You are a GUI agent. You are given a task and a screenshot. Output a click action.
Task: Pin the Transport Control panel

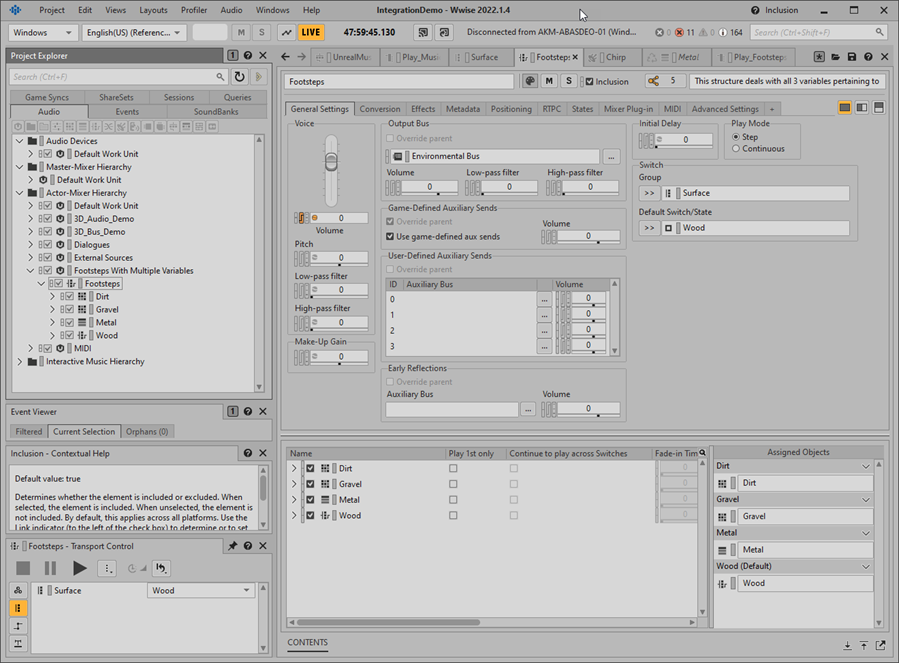[232, 546]
